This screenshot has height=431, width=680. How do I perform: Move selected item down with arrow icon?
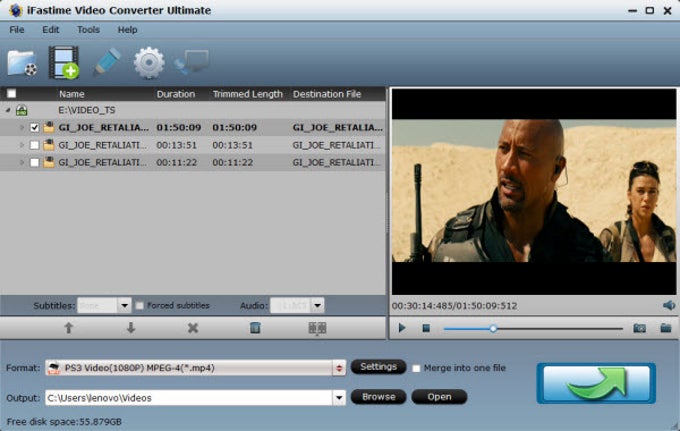pos(131,328)
